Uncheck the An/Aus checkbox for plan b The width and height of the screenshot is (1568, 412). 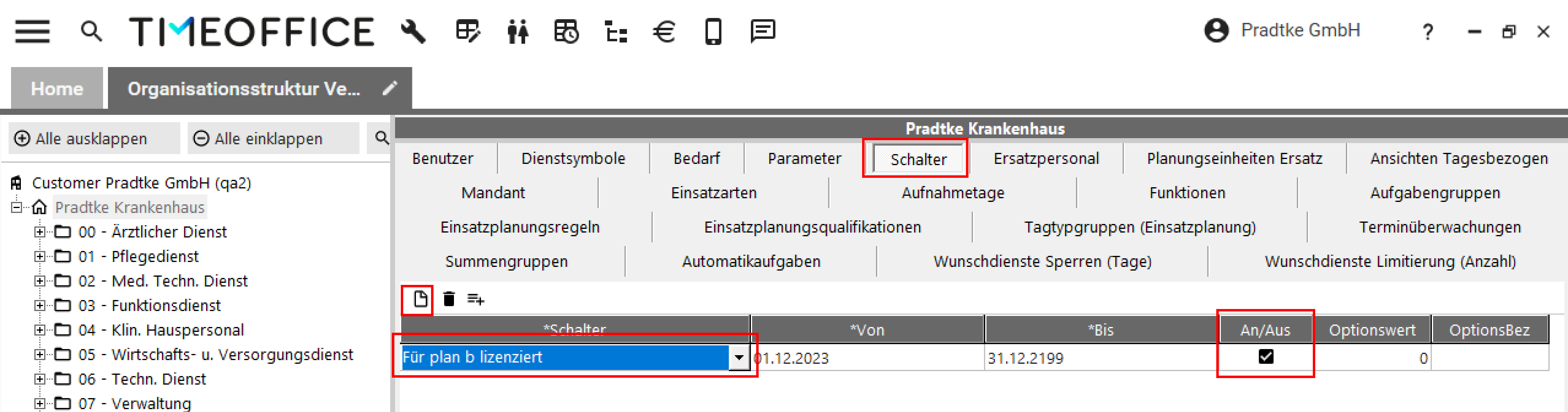[x=1265, y=357]
